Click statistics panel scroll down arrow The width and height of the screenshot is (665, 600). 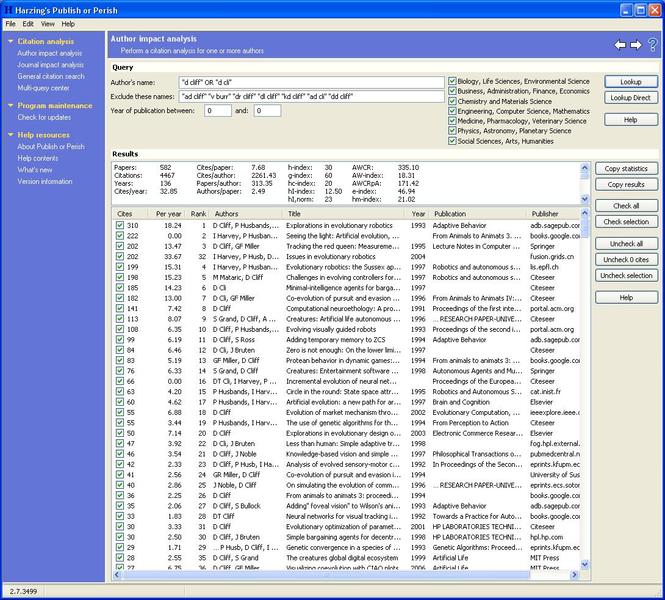585,199
